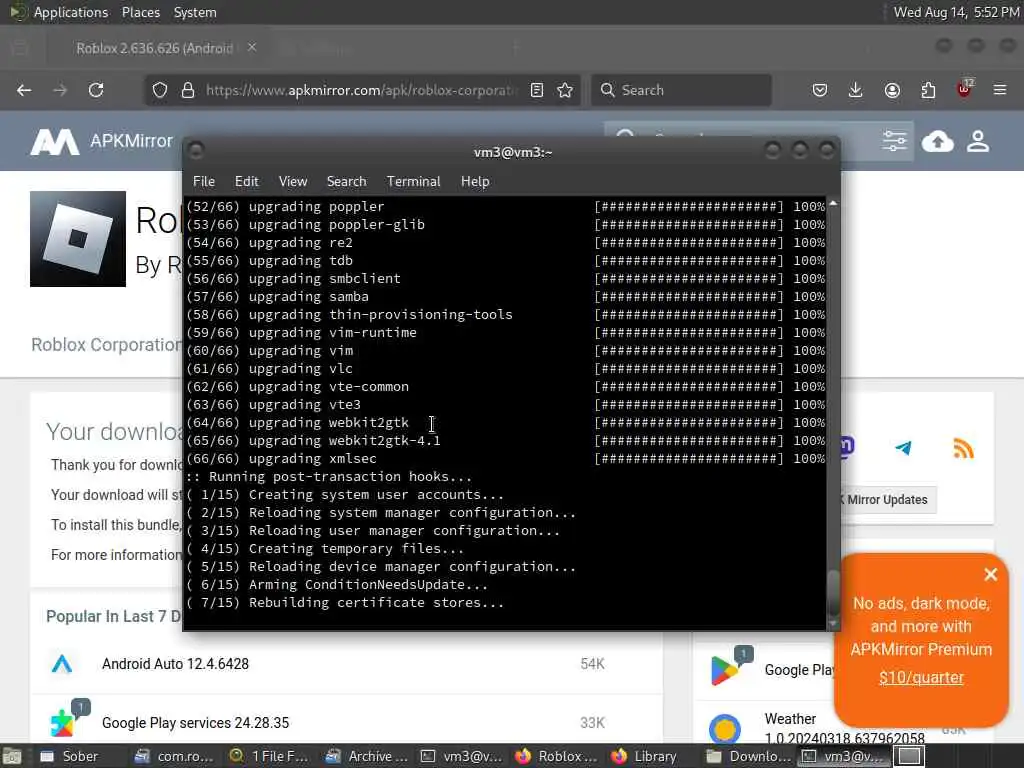Switch to Downloads folder taskbar item
The width and height of the screenshot is (1024, 768).
[749, 756]
